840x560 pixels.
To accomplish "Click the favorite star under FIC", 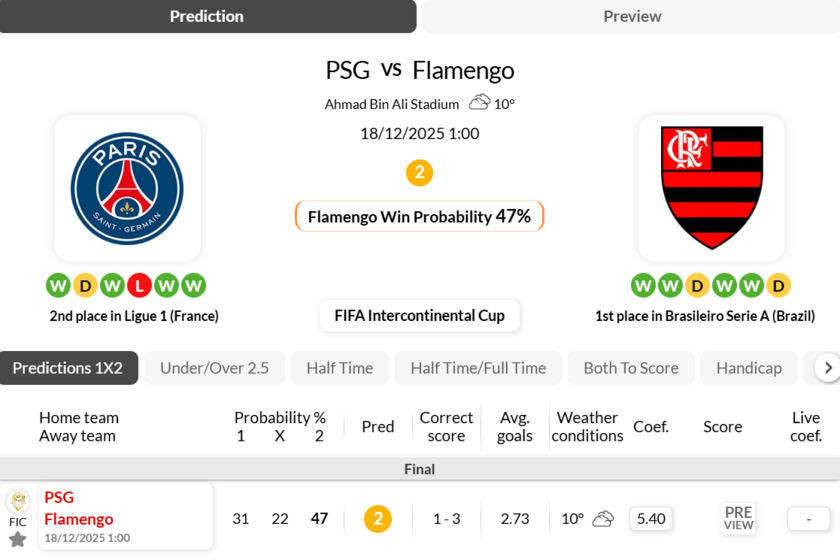I will 18,540.
